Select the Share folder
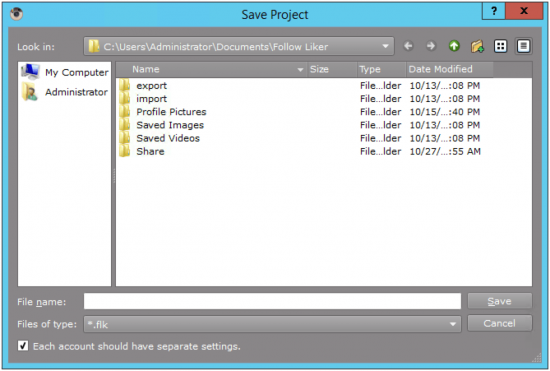Screen dimensions: 550x371 pyautogui.click(x=150, y=151)
